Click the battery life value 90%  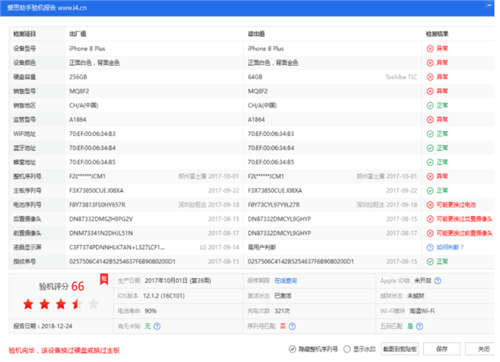pos(150,311)
